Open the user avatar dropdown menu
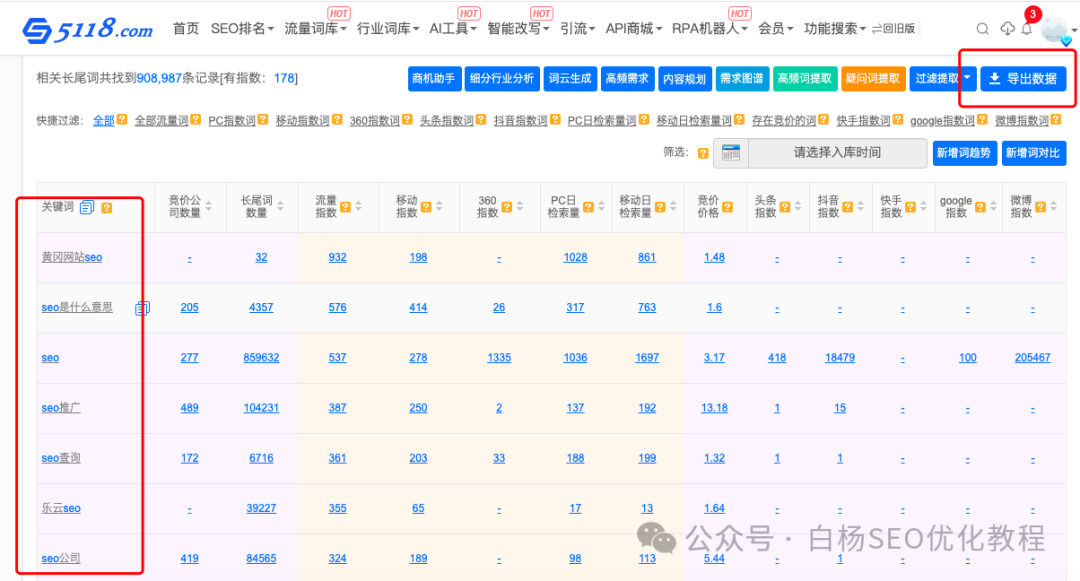Viewport: 1080px width, 581px height. [x=1058, y=28]
